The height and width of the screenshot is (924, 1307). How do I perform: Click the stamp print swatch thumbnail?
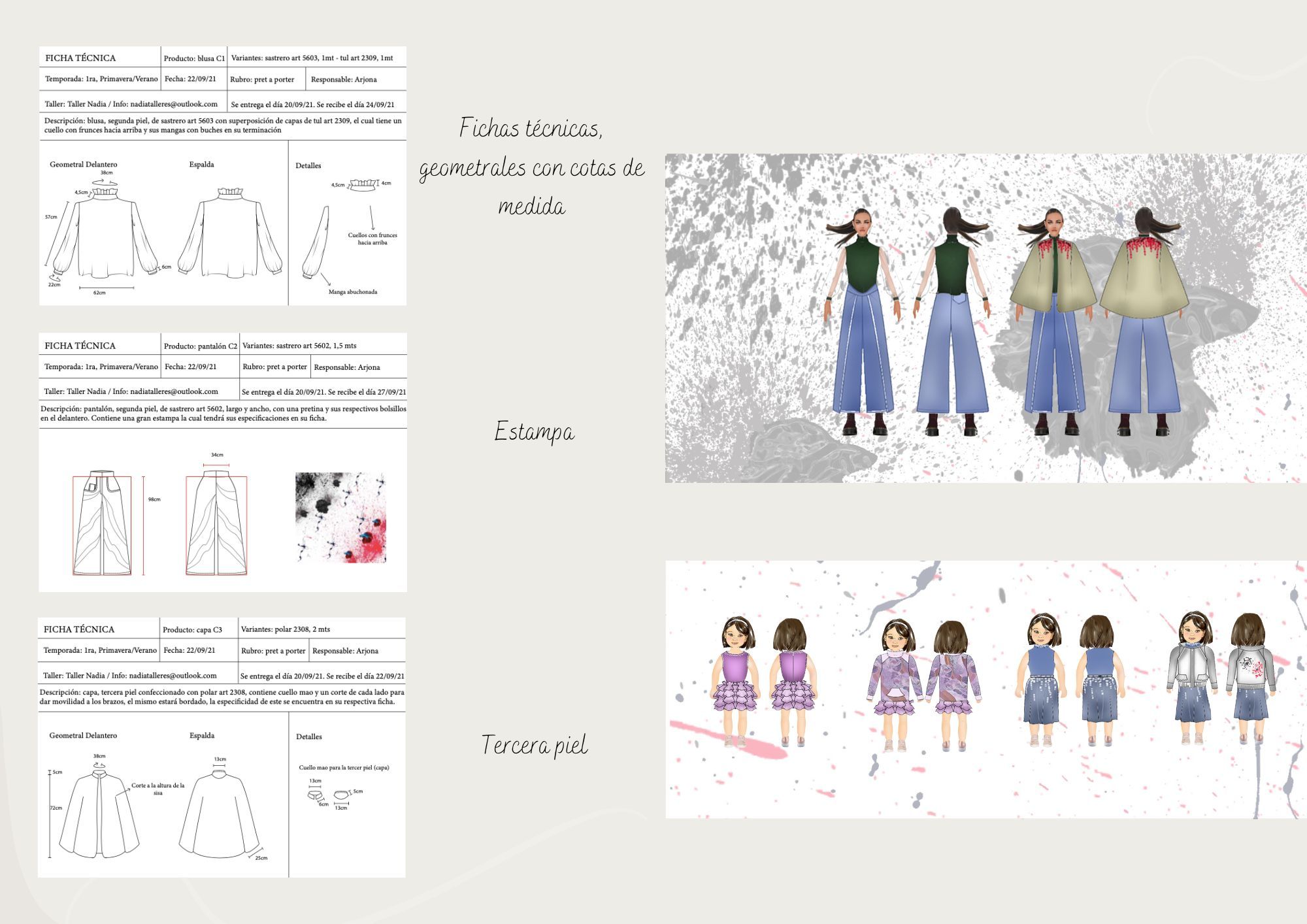(x=340, y=518)
